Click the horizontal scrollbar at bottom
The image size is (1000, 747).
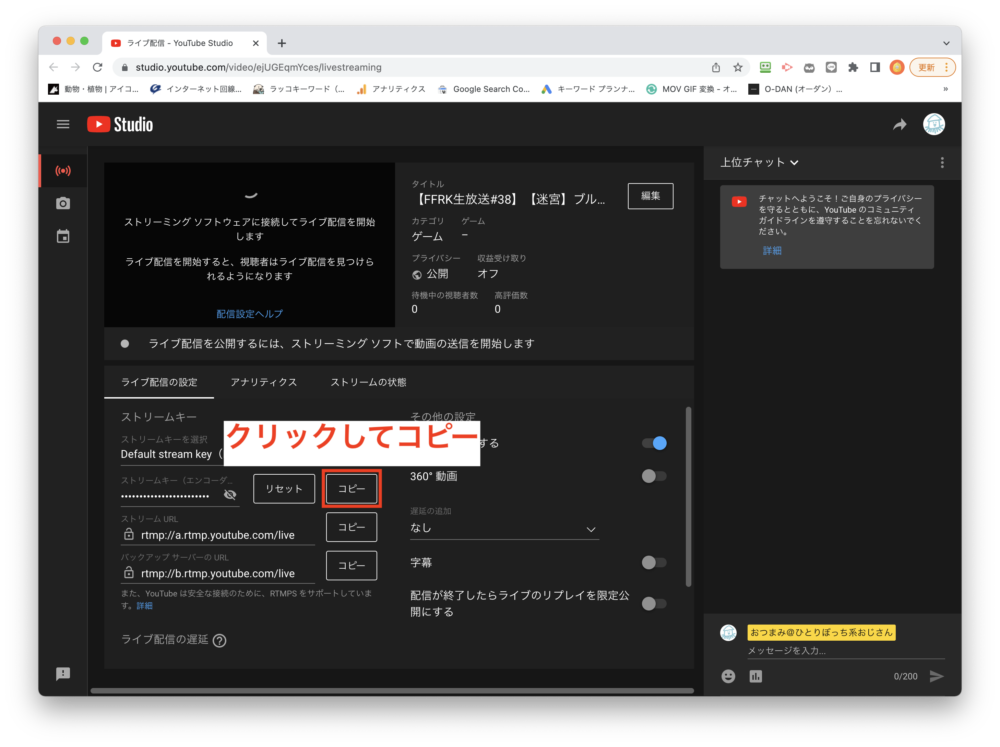(392, 690)
